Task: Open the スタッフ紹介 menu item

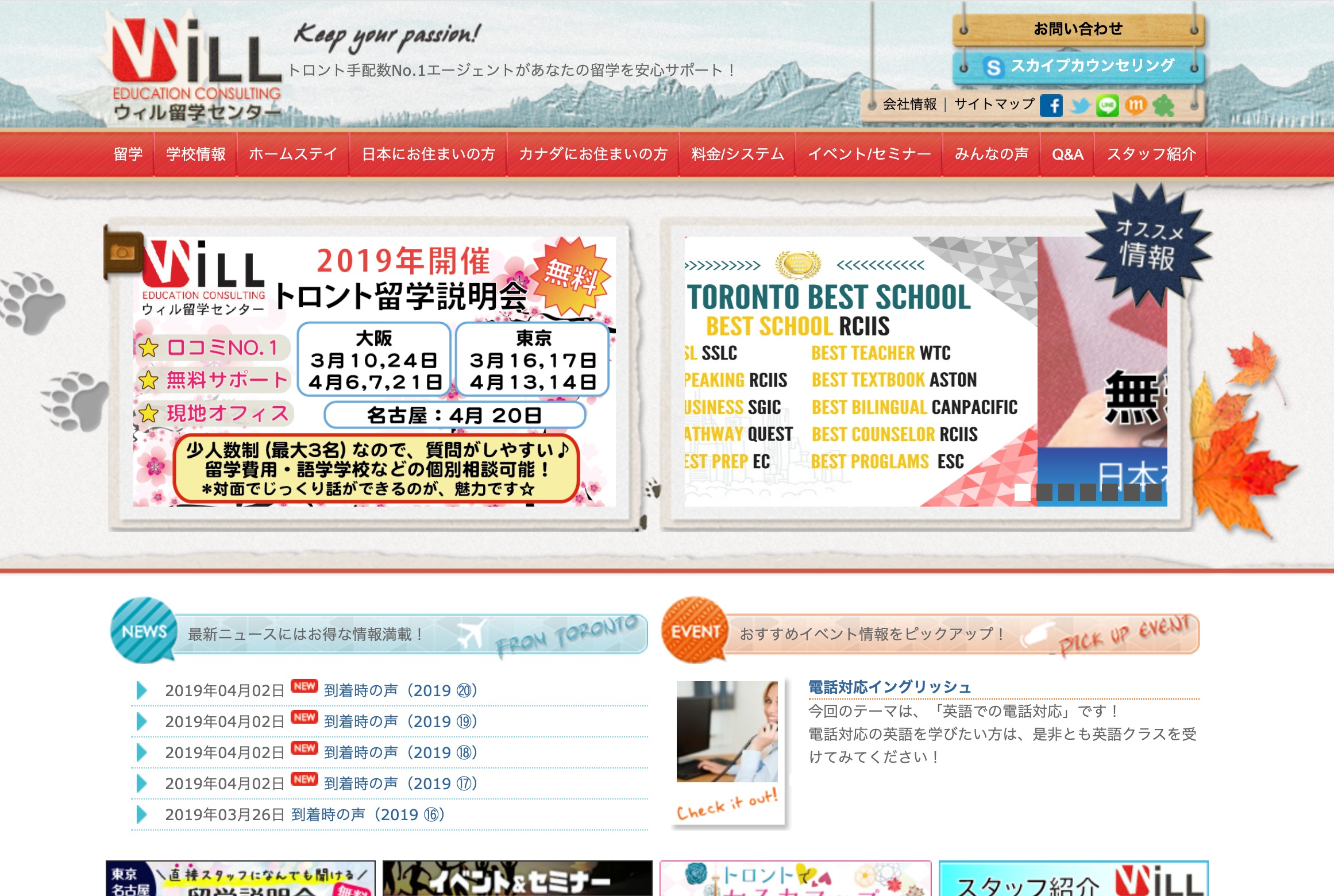Action: (1151, 154)
